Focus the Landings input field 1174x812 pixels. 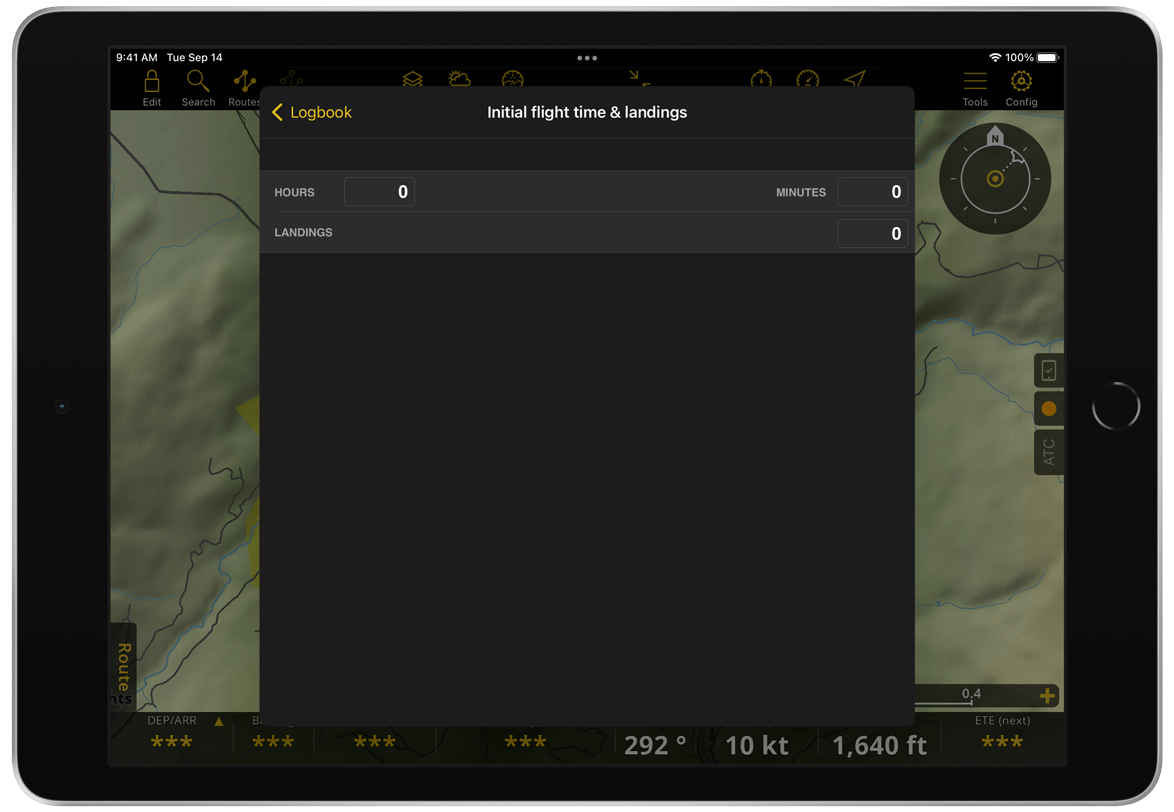[872, 233]
